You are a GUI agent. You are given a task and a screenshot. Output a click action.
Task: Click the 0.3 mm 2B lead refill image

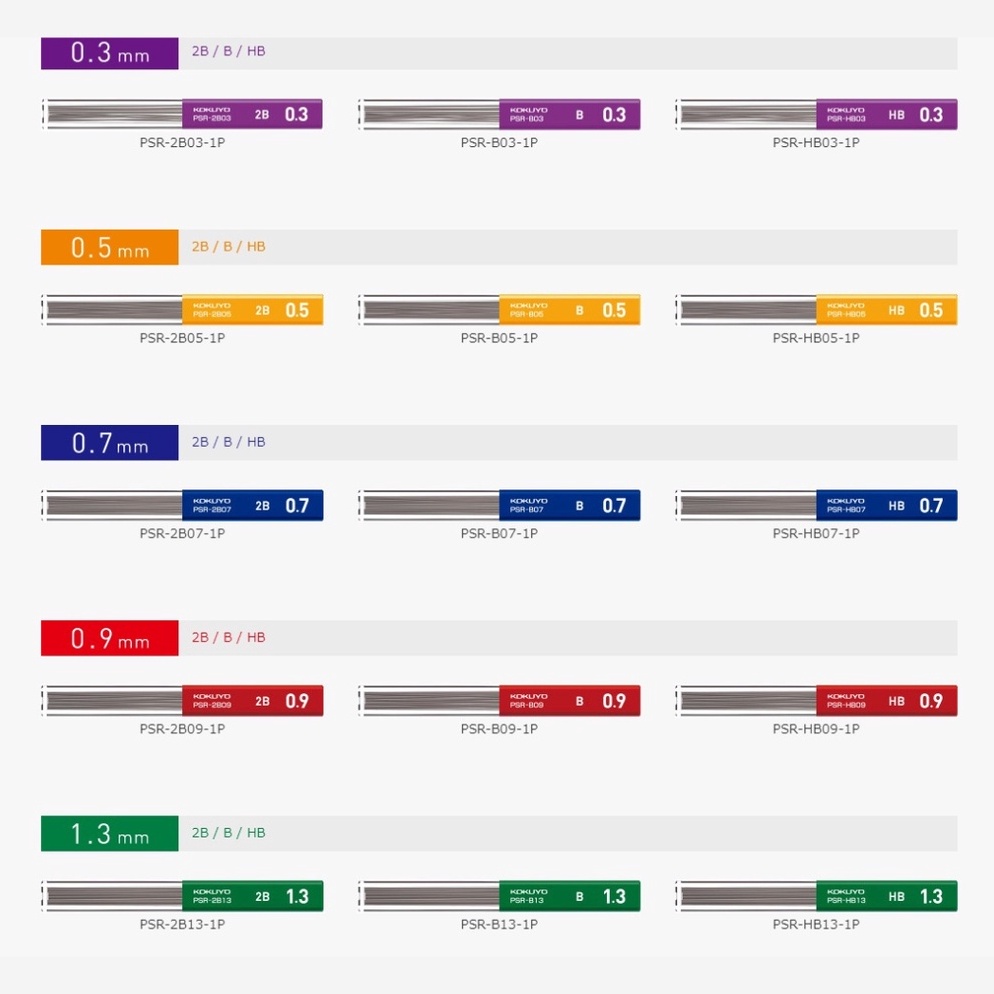(182, 114)
